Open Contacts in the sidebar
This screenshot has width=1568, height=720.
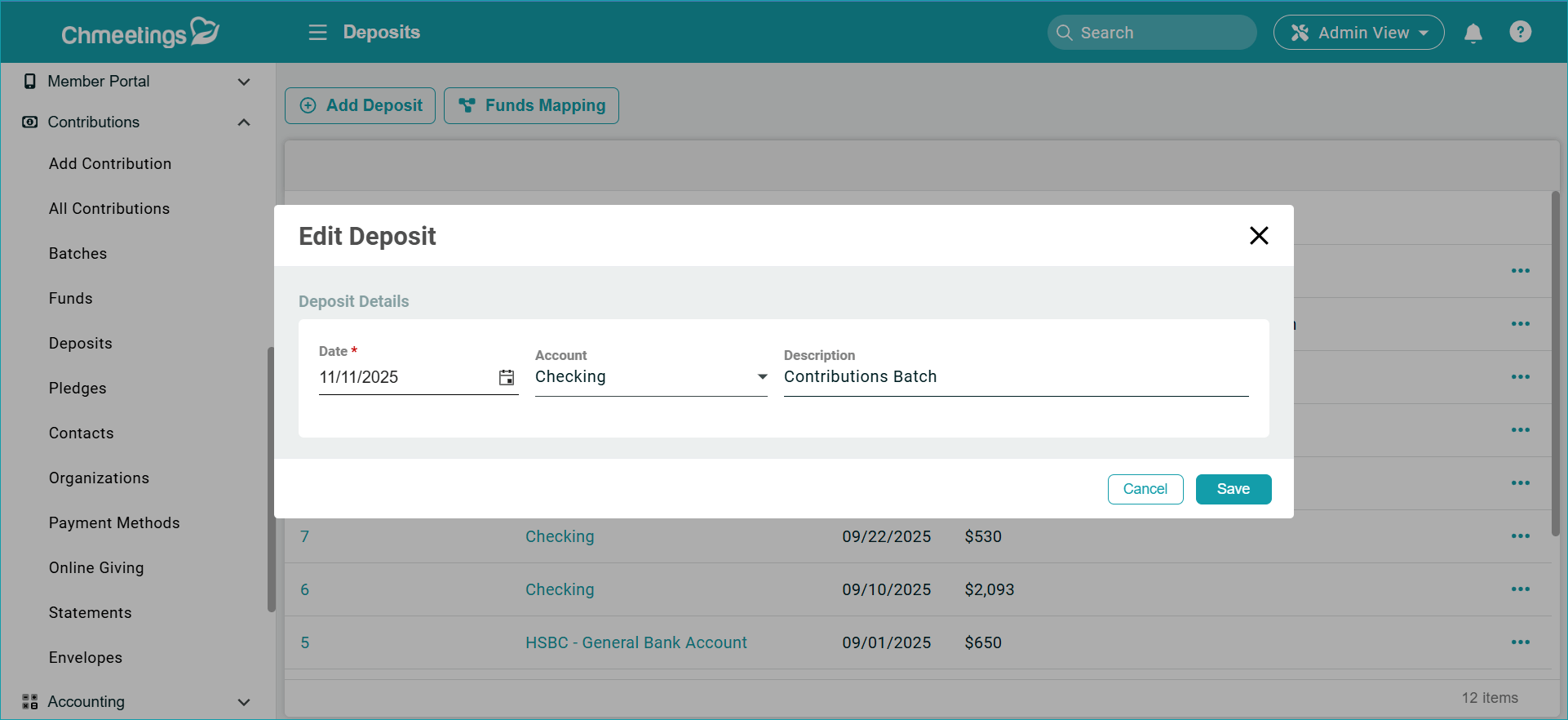pos(81,433)
